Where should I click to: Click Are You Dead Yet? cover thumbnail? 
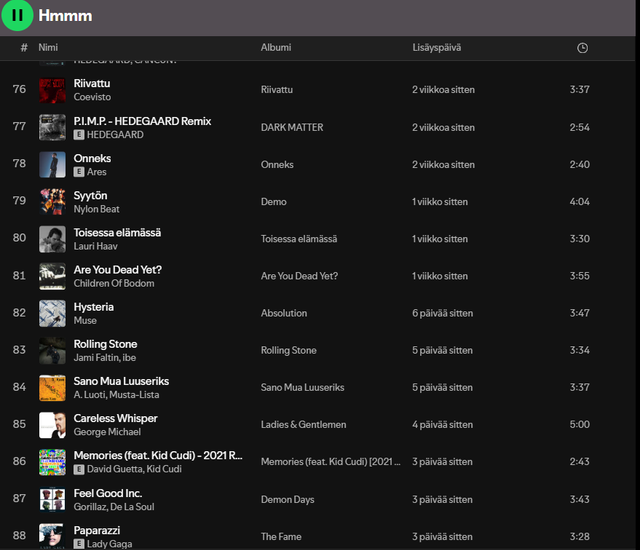[x=52, y=276]
